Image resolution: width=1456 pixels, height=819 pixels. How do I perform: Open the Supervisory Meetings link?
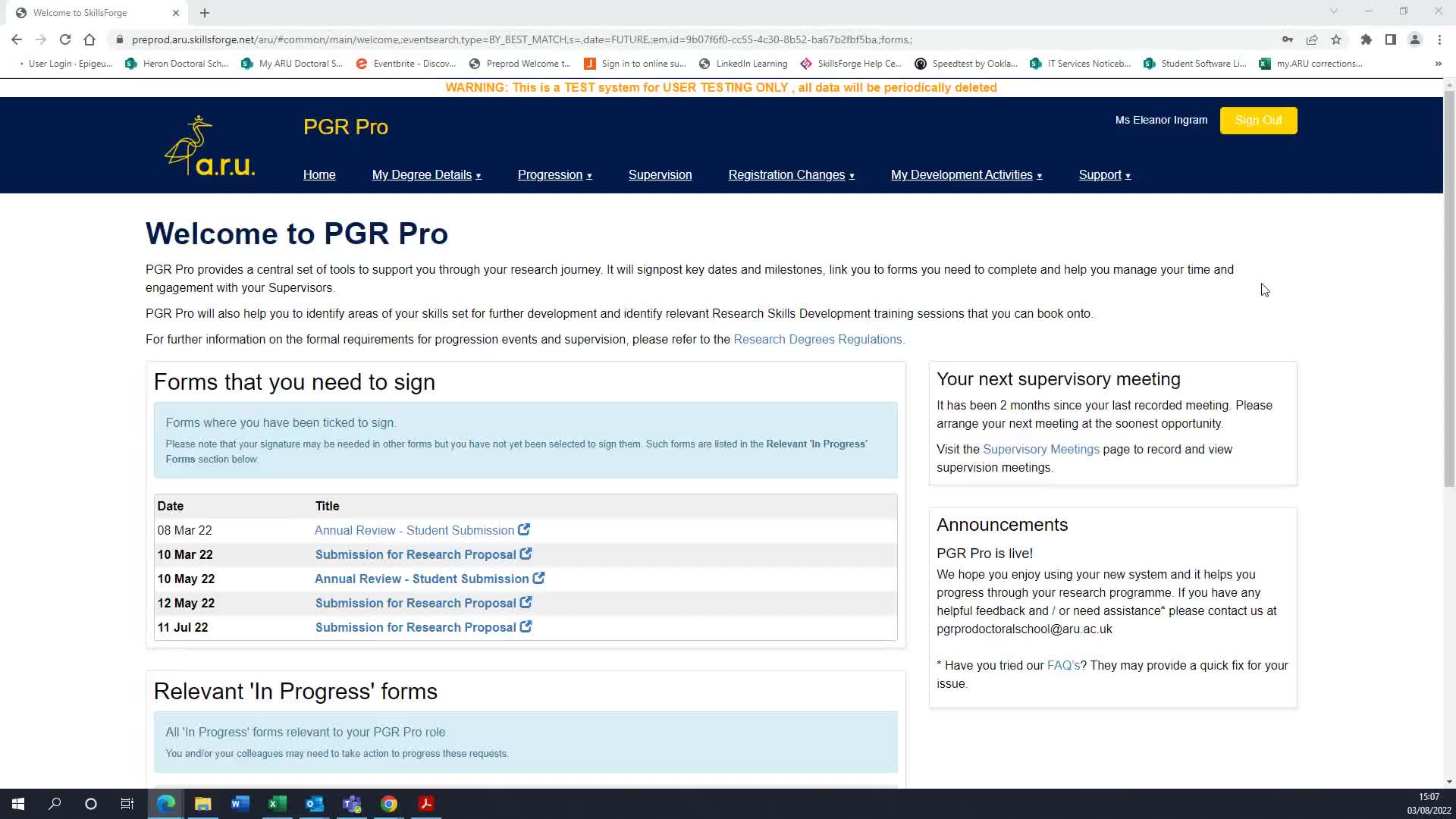tap(1040, 450)
